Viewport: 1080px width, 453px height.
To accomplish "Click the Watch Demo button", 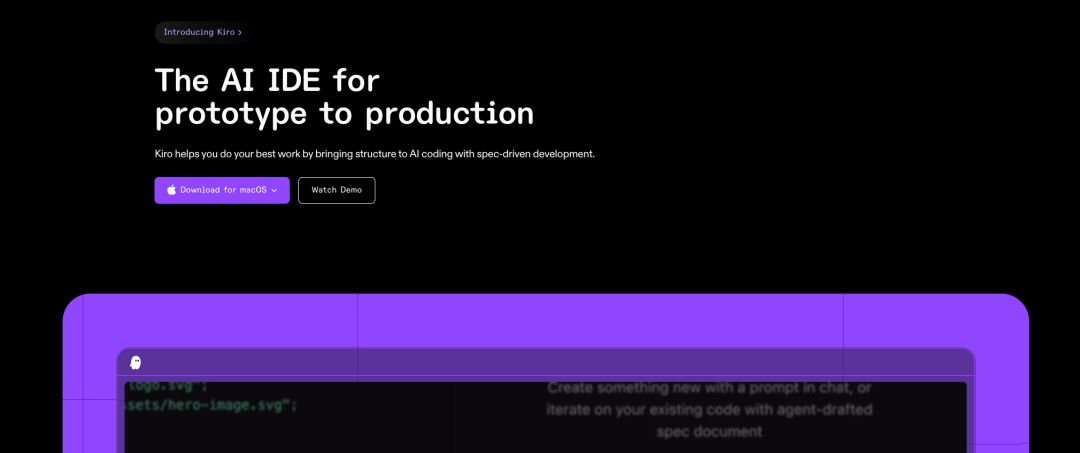I will pyautogui.click(x=337, y=190).
